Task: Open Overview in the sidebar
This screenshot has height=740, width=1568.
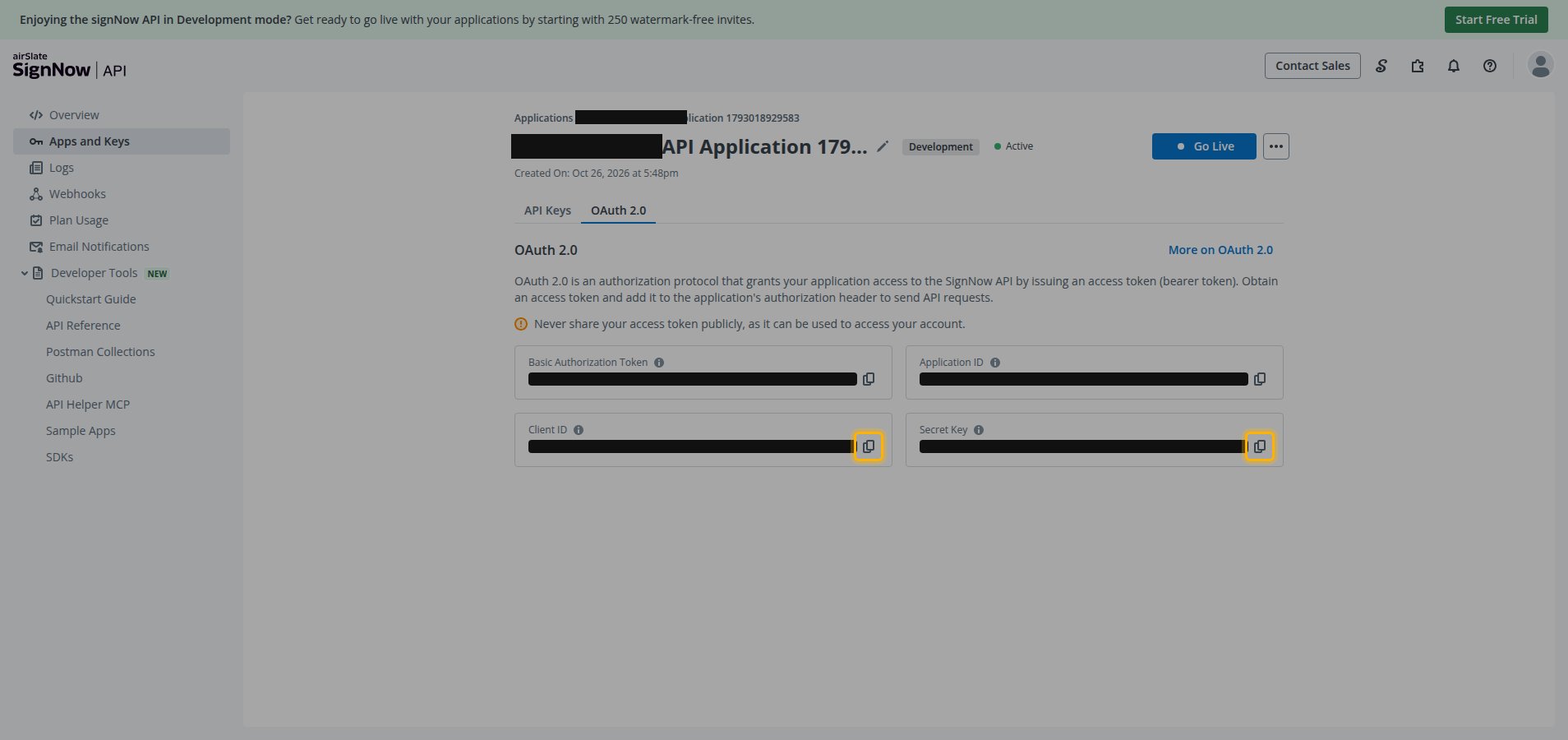Action: point(122,115)
